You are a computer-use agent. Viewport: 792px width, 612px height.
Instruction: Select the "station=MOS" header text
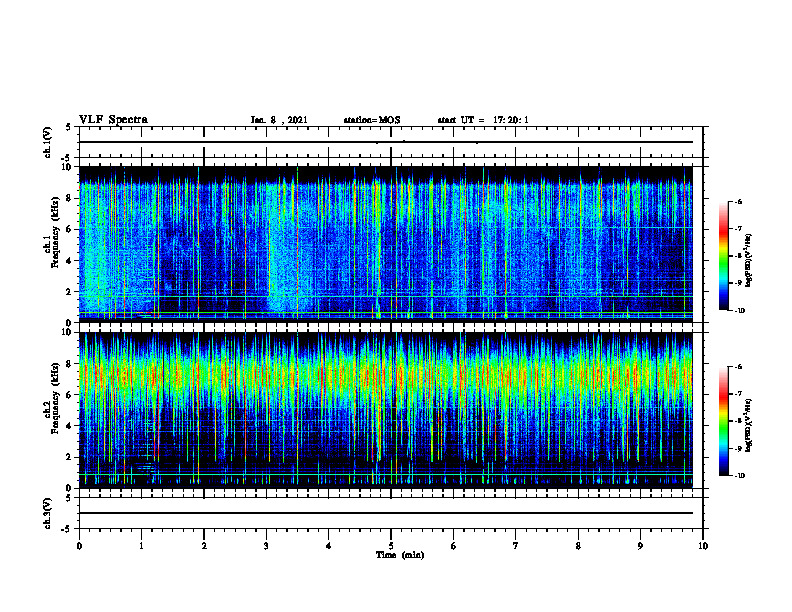[x=372, y=120]
